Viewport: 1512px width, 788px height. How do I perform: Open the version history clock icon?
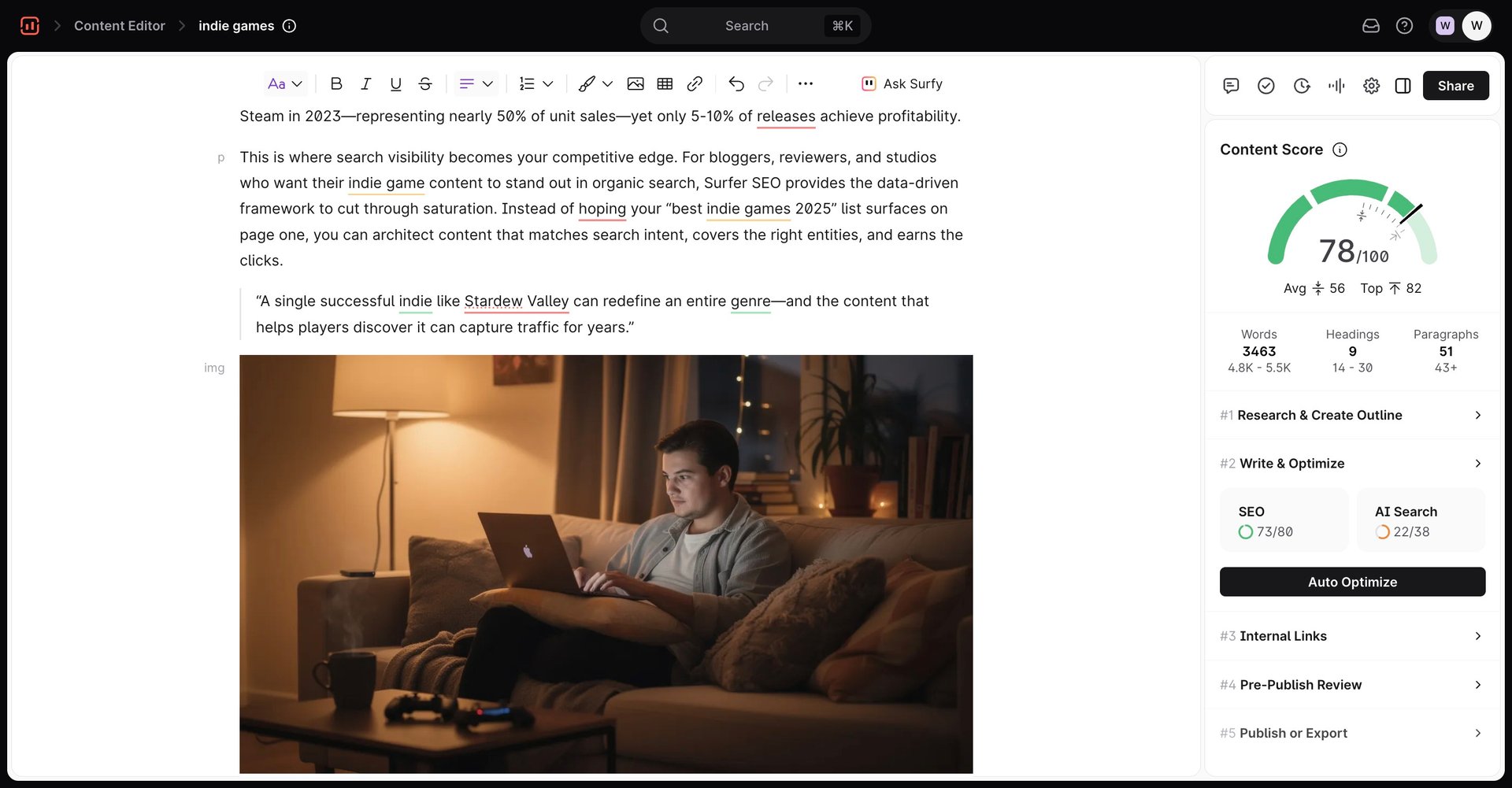(1302, 86)
